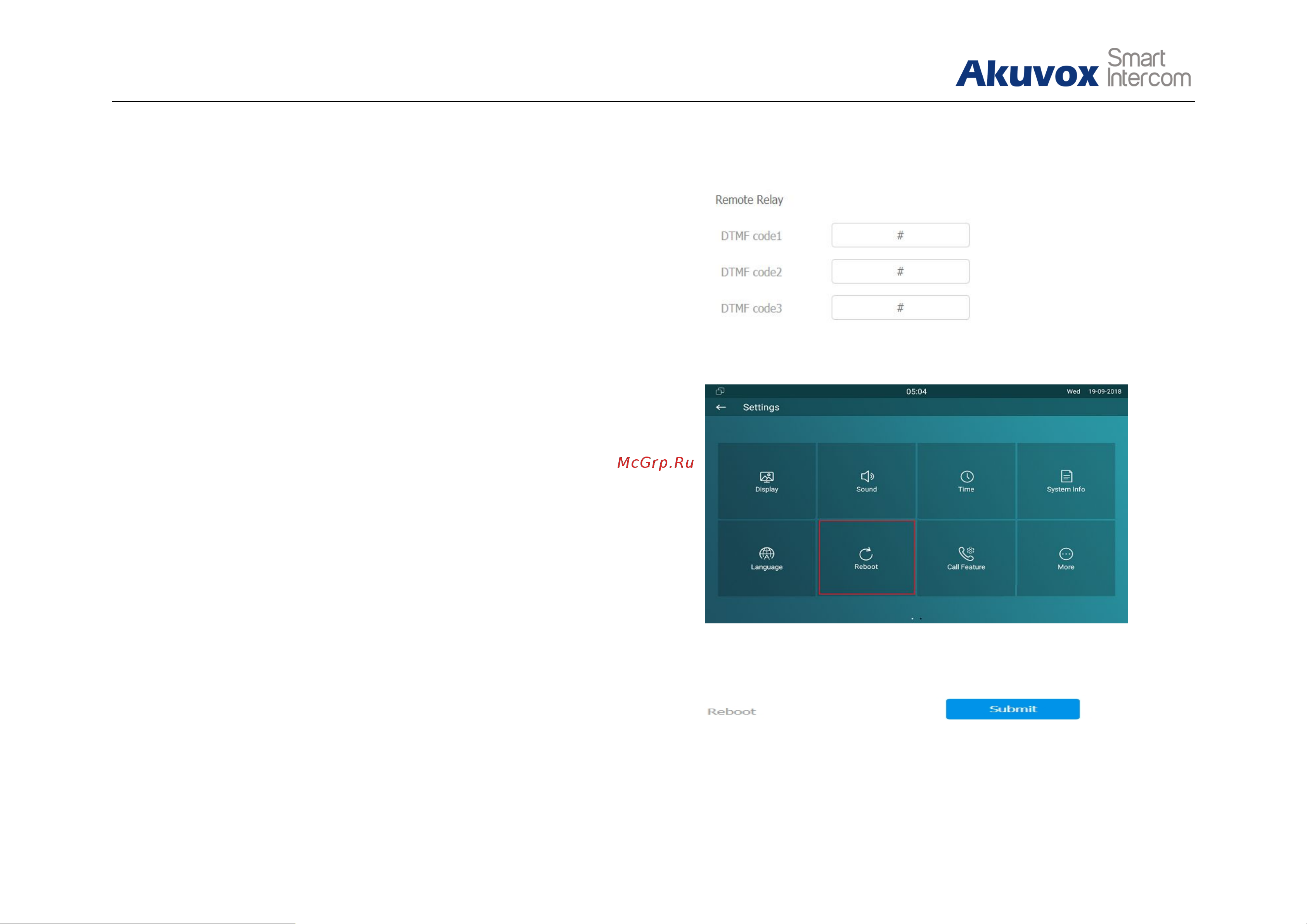Open the Time settings tile
The width and height of the screenshot is (1307, 924).
[x=966, y=481]
